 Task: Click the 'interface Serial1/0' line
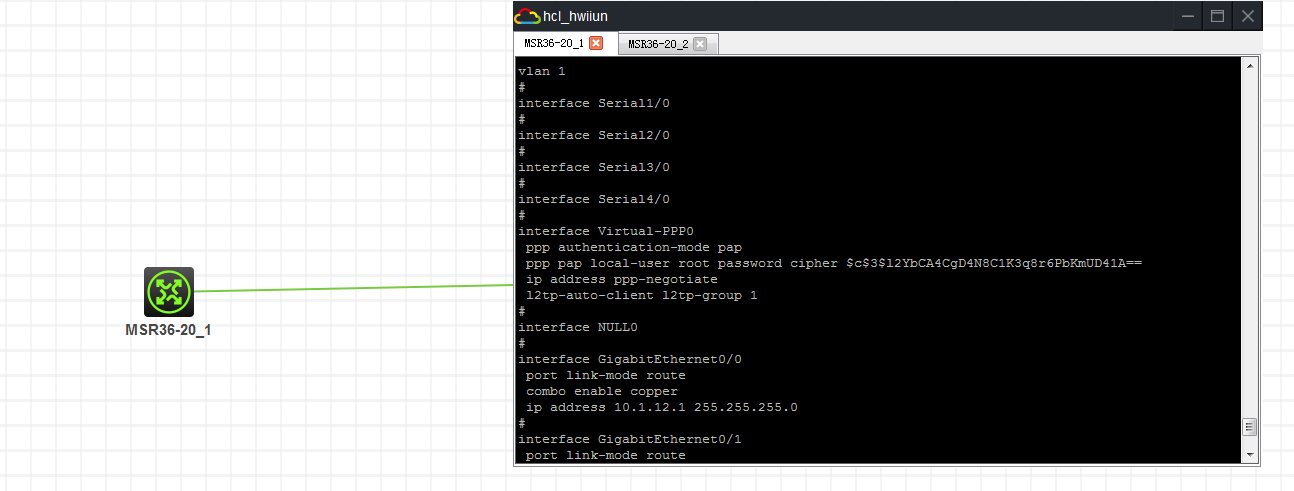pyautogui.click(x=594, y=103)
